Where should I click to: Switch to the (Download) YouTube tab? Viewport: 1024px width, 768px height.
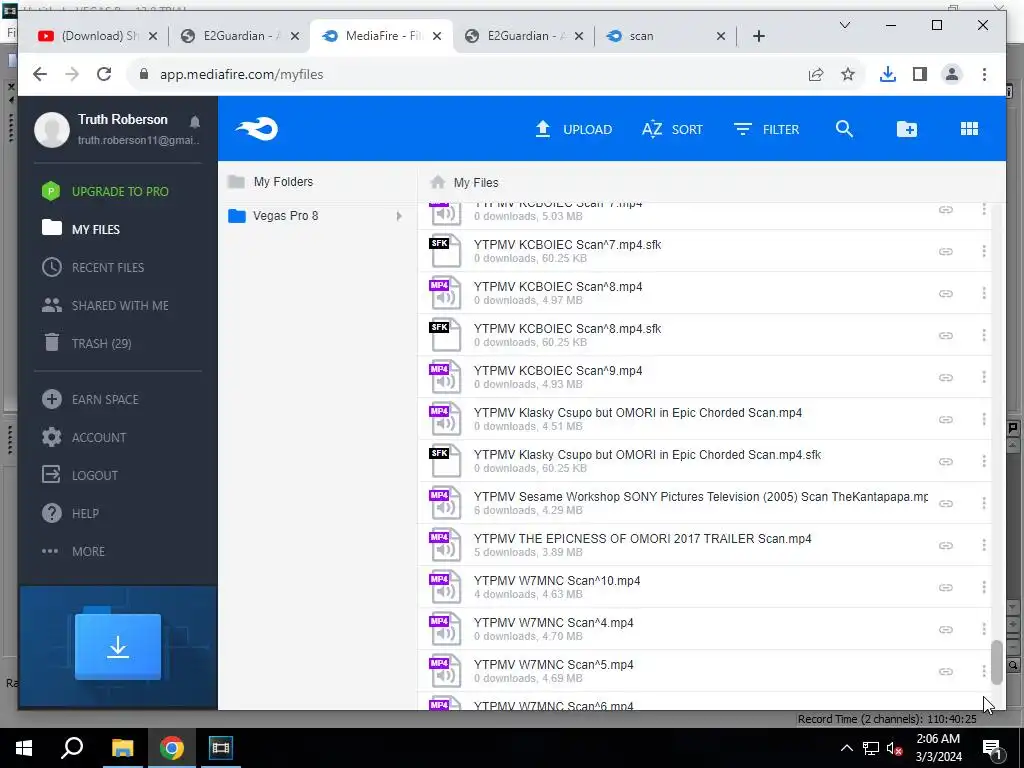pyautogui.click(x=97, y=36)
